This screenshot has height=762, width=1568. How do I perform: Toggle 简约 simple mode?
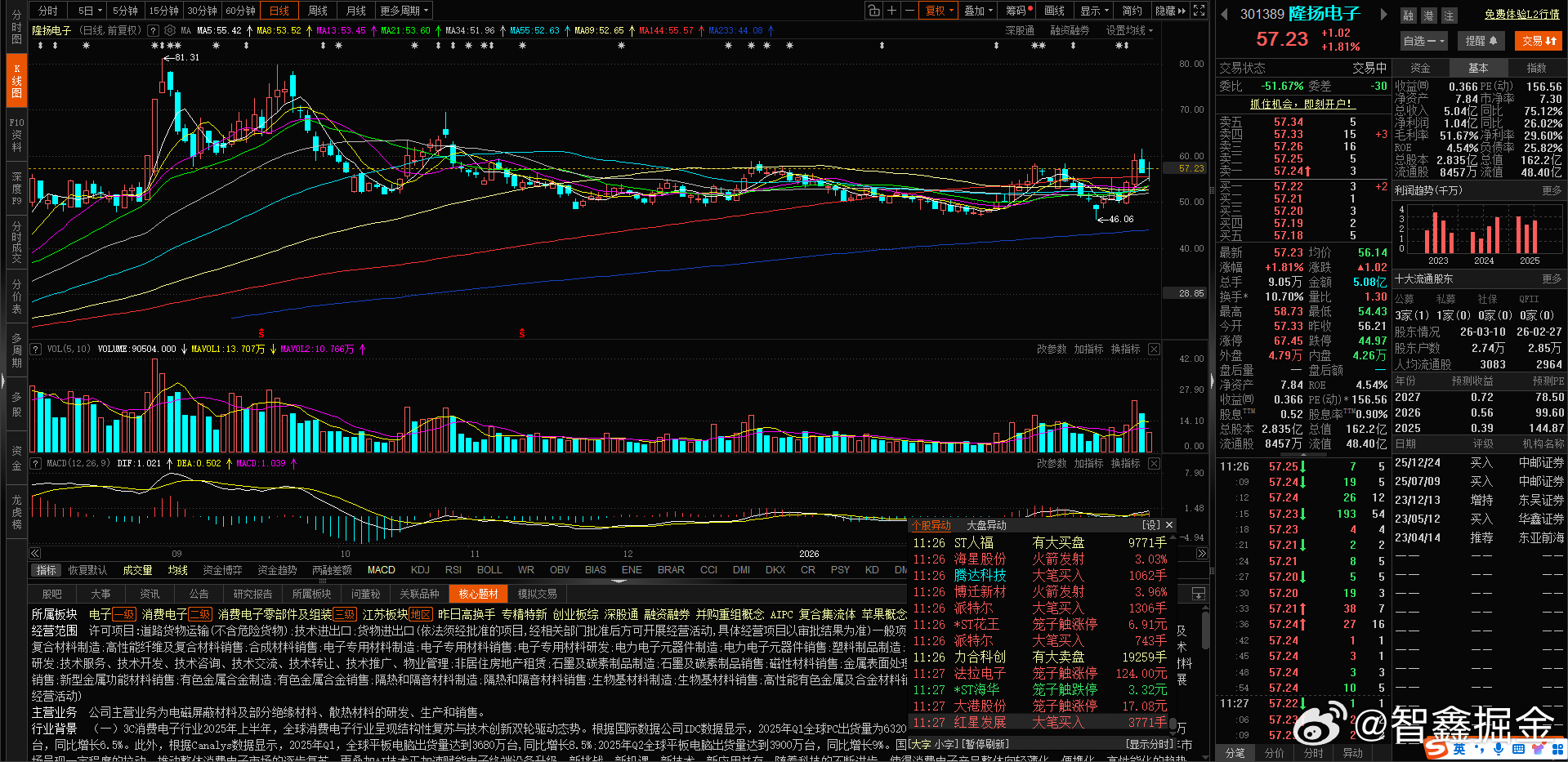coord(1132,11)
